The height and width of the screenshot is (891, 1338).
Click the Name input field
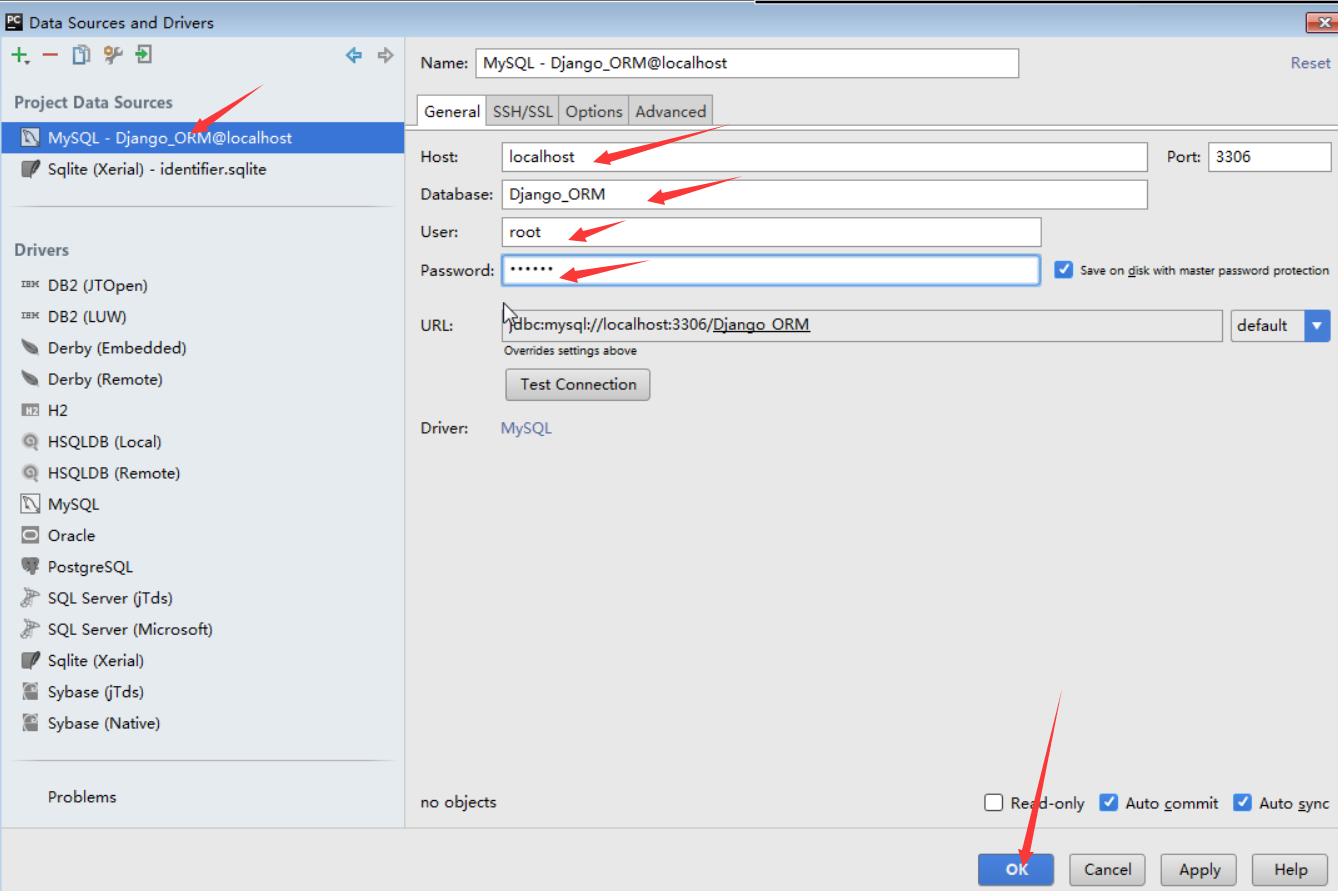[747, 63]
